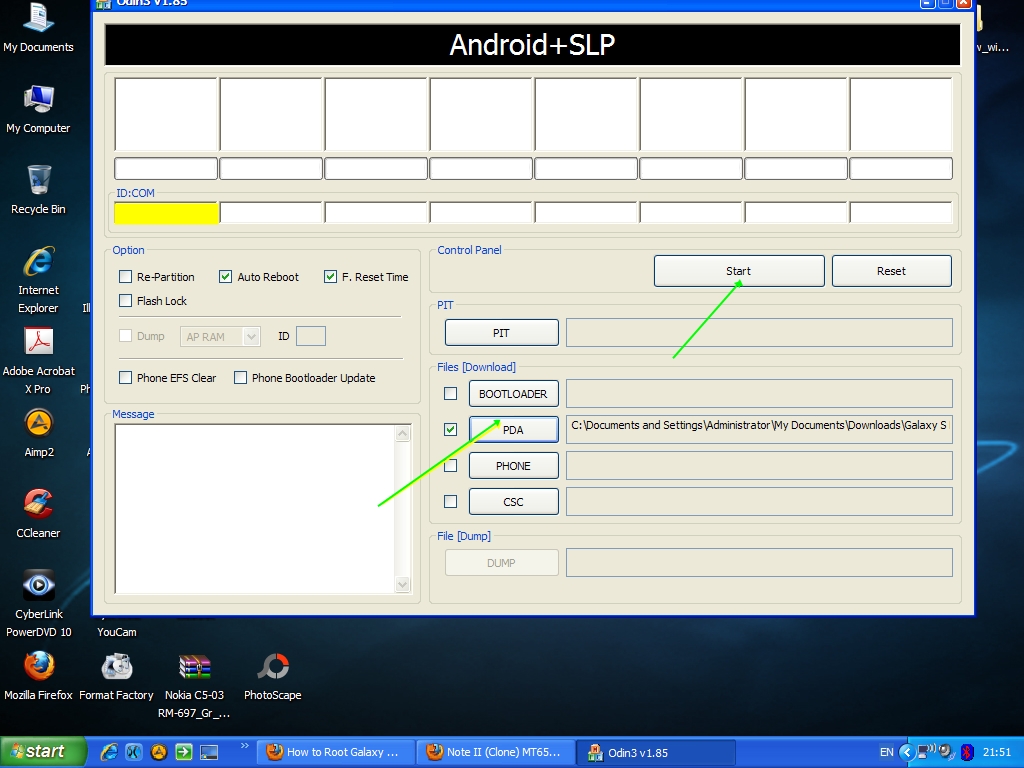Tick the PHONE file checkbox

(x=451, y=466)
